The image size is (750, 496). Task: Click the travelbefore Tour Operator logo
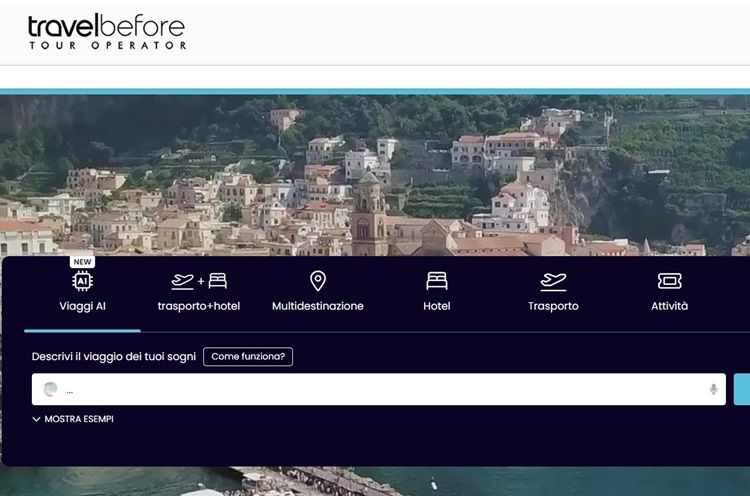tap(106, 32)
